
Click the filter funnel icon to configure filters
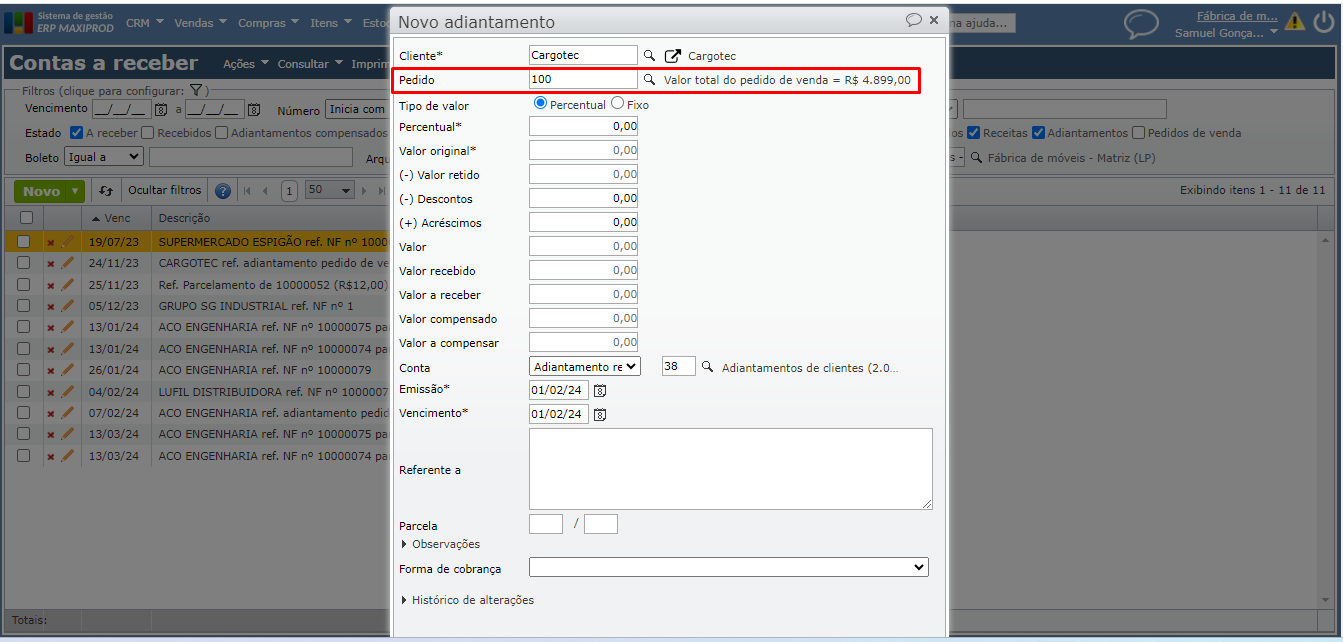click(x=196, y=91)
